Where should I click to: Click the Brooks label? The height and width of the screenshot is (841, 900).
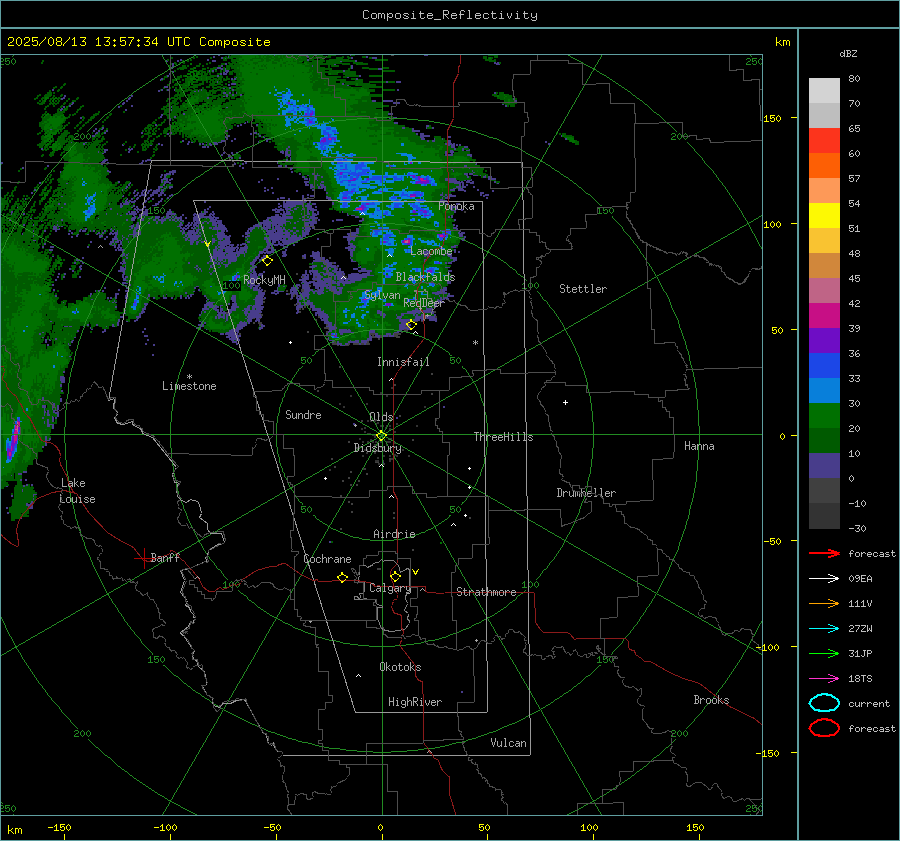(711, 700)
